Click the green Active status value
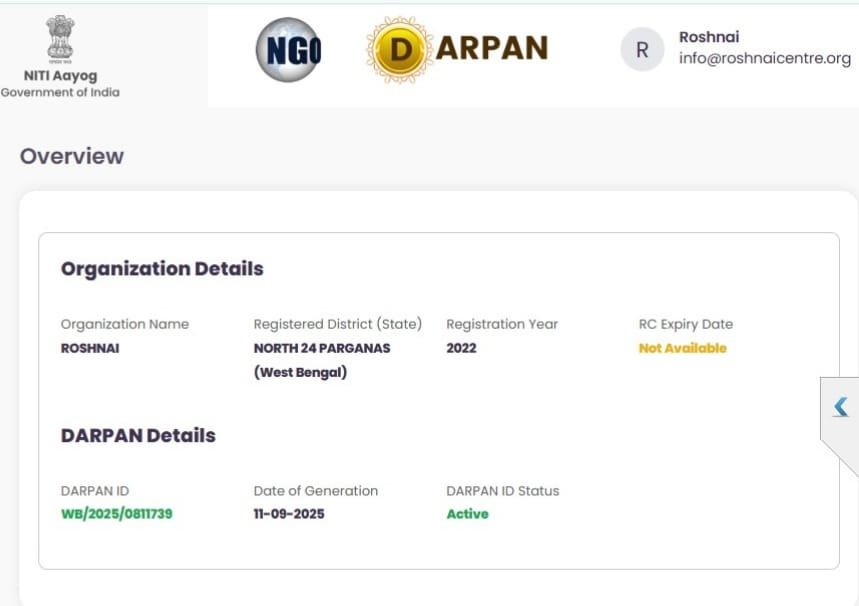The image size is (859, 606). tap(467, 514)
